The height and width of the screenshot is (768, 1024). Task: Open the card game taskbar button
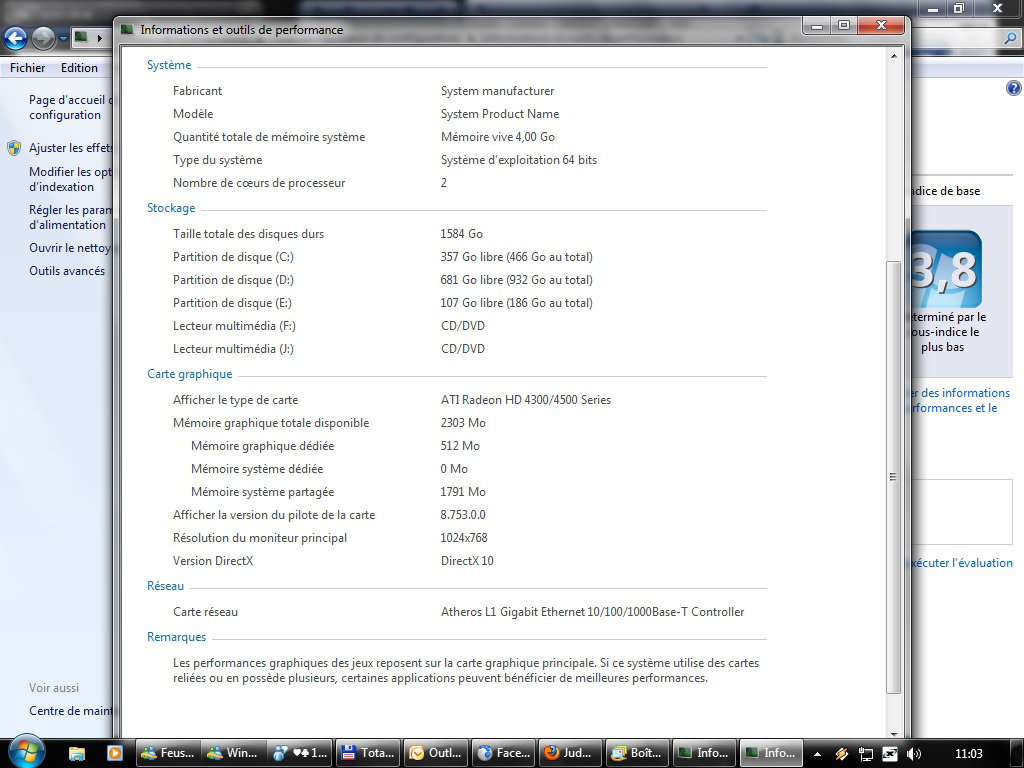(x=300, y=753)
